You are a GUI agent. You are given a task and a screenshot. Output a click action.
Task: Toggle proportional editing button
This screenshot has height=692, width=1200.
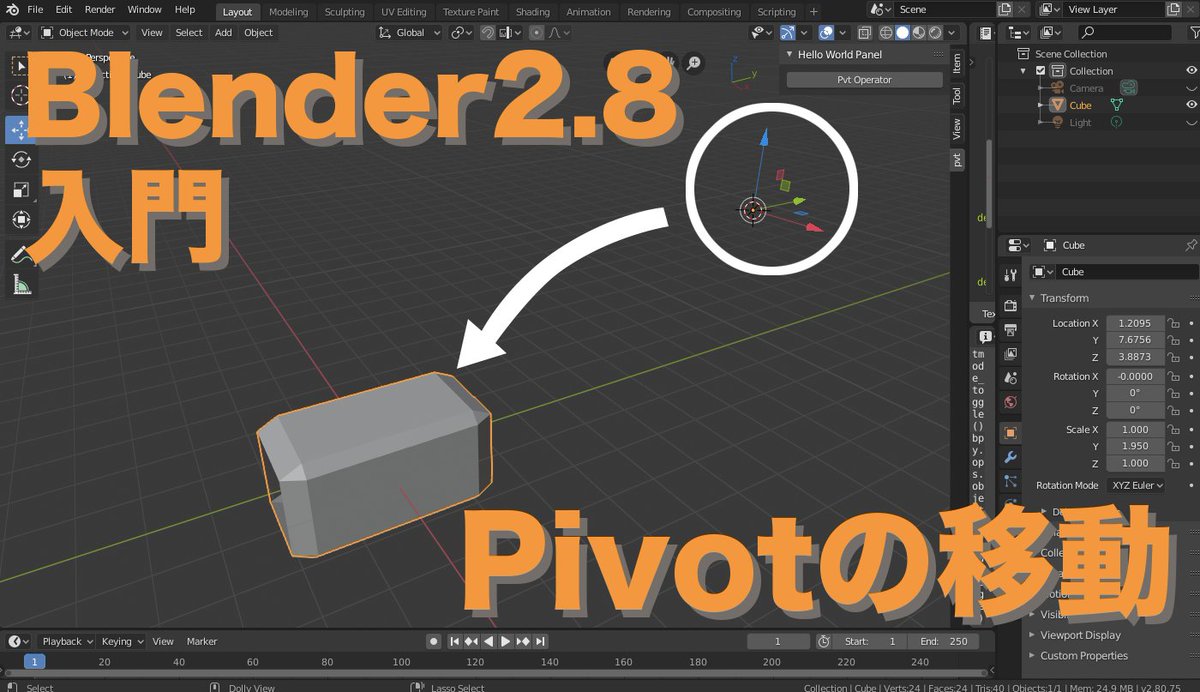(x=537, y=32)
